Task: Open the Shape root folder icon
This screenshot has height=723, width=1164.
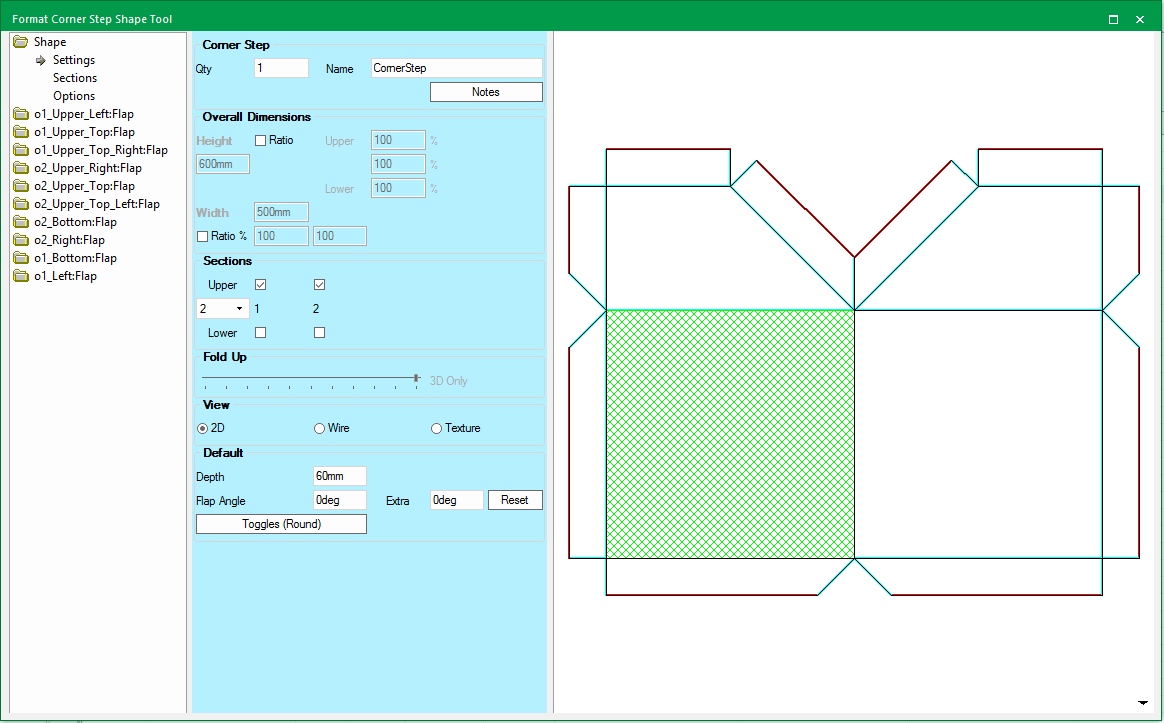Action: [x=21, y=42]
